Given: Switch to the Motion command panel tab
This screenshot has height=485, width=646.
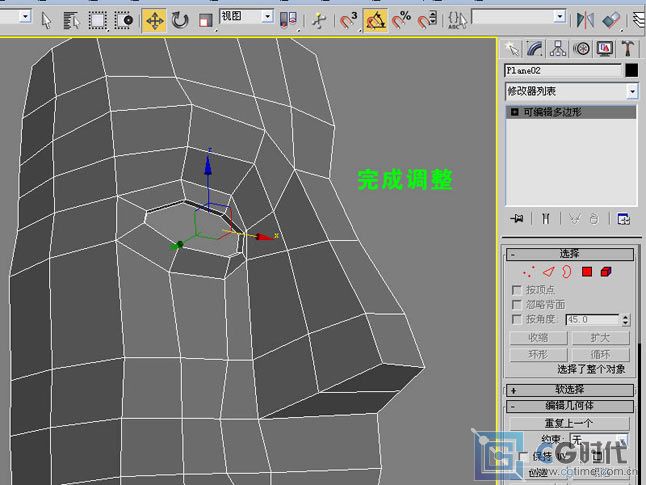Looking at the screenshot, I should point(581,49).
